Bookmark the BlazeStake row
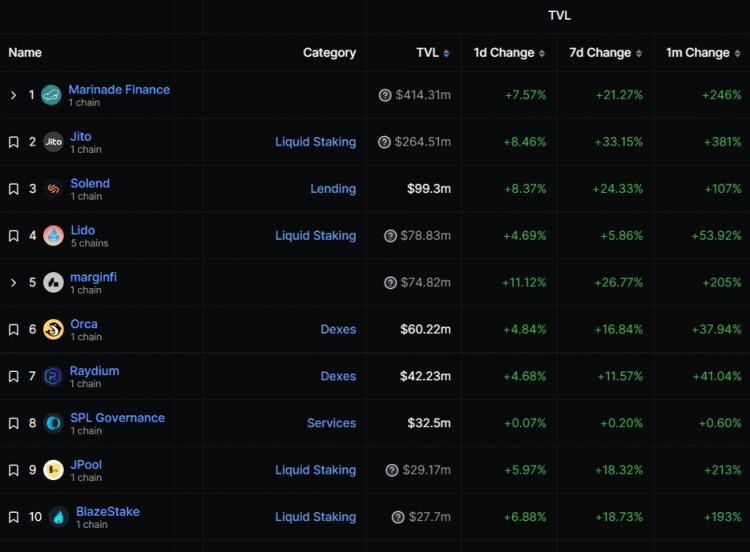Image resolution: width=750 pixels, height=552 pixels. 14,517
